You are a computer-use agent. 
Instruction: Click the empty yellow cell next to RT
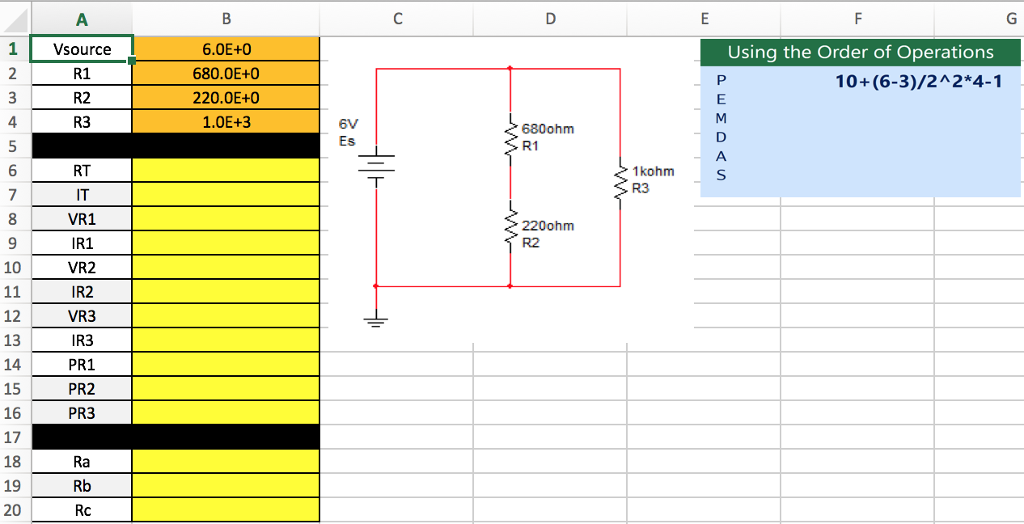click(226, 171)
